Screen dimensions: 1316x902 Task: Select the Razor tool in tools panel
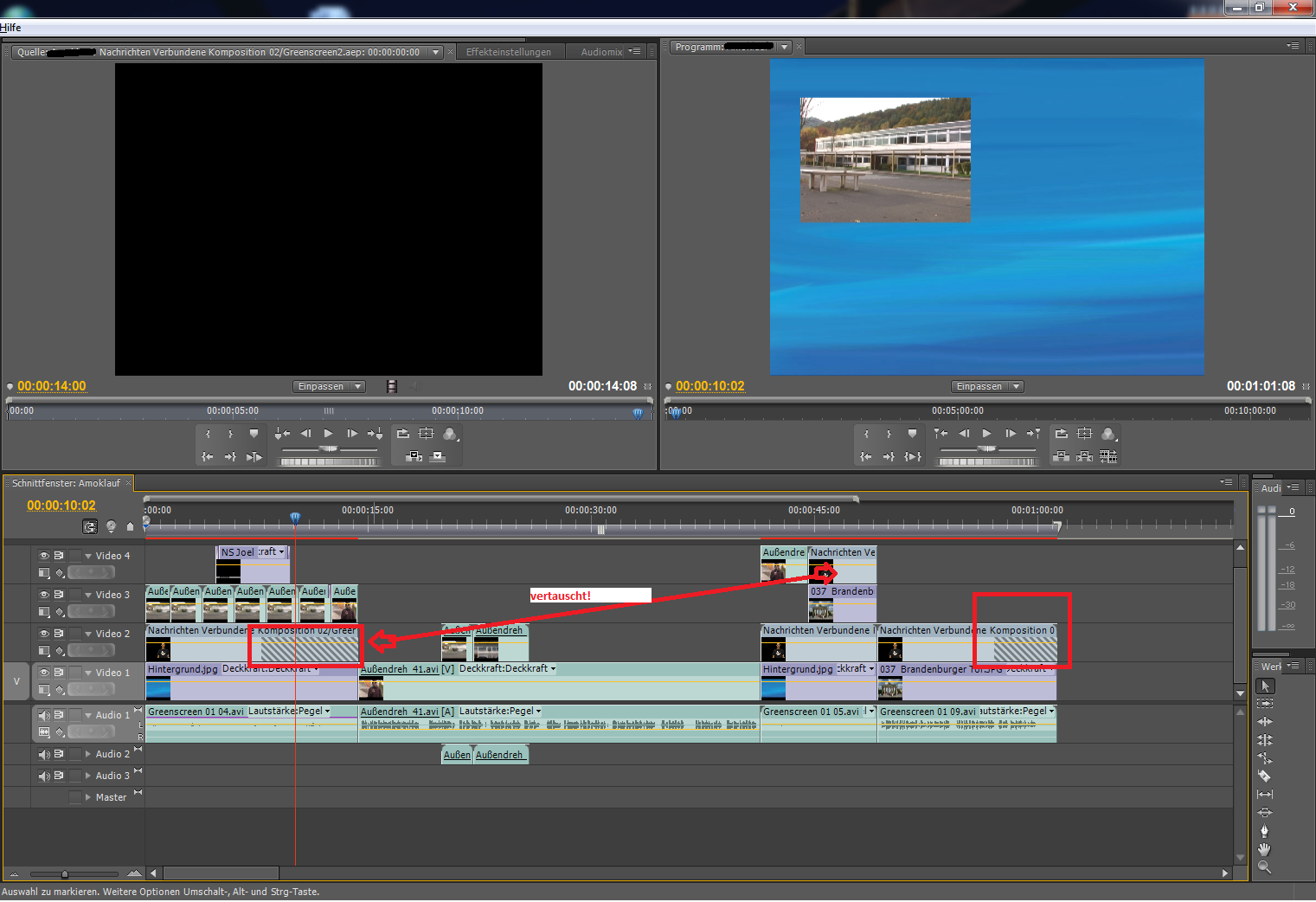(x=1264, y=776)
